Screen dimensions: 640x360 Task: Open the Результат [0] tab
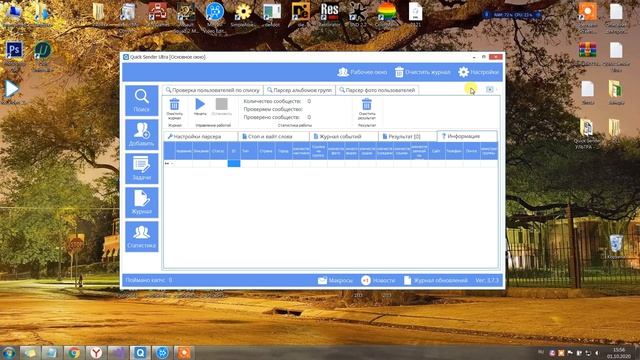(x=407, y=136)
